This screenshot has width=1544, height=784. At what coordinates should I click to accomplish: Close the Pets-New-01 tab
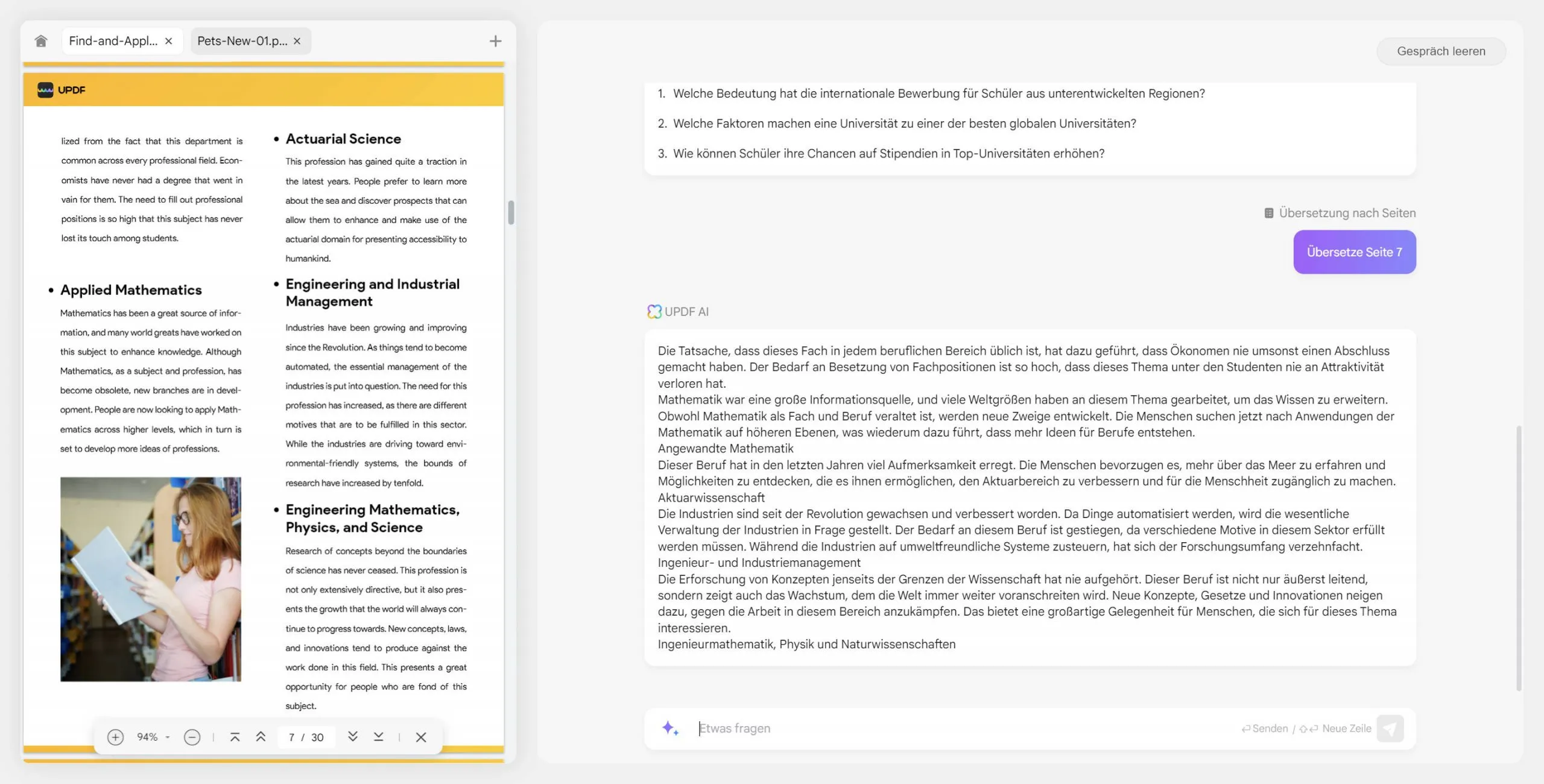297,41
